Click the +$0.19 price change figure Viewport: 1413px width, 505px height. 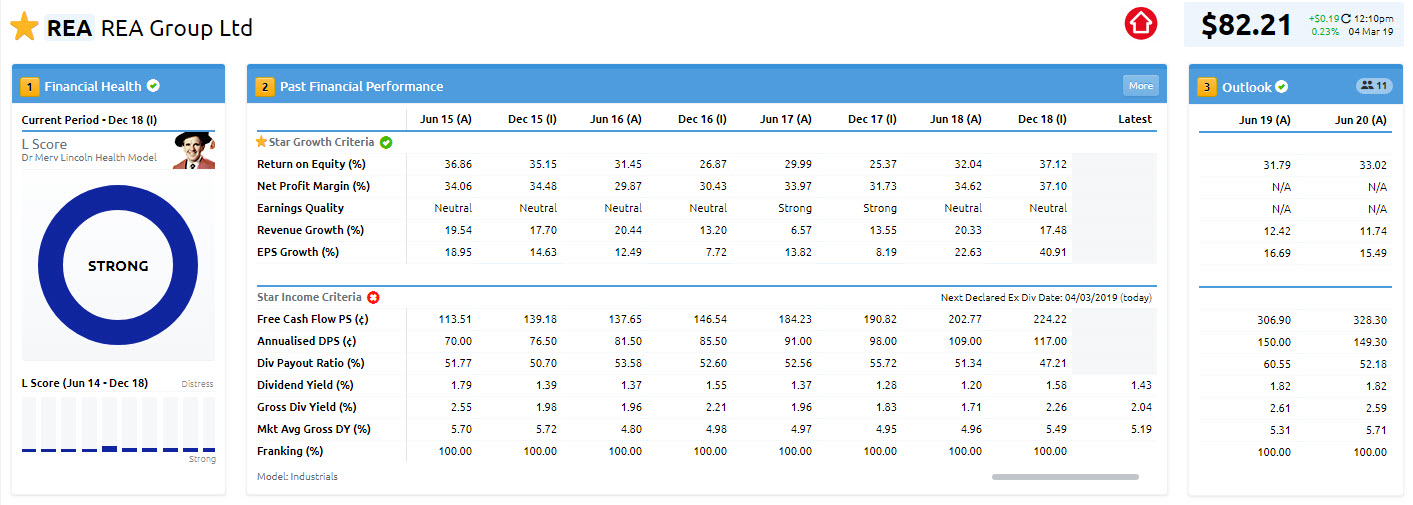coord(1323,18)
